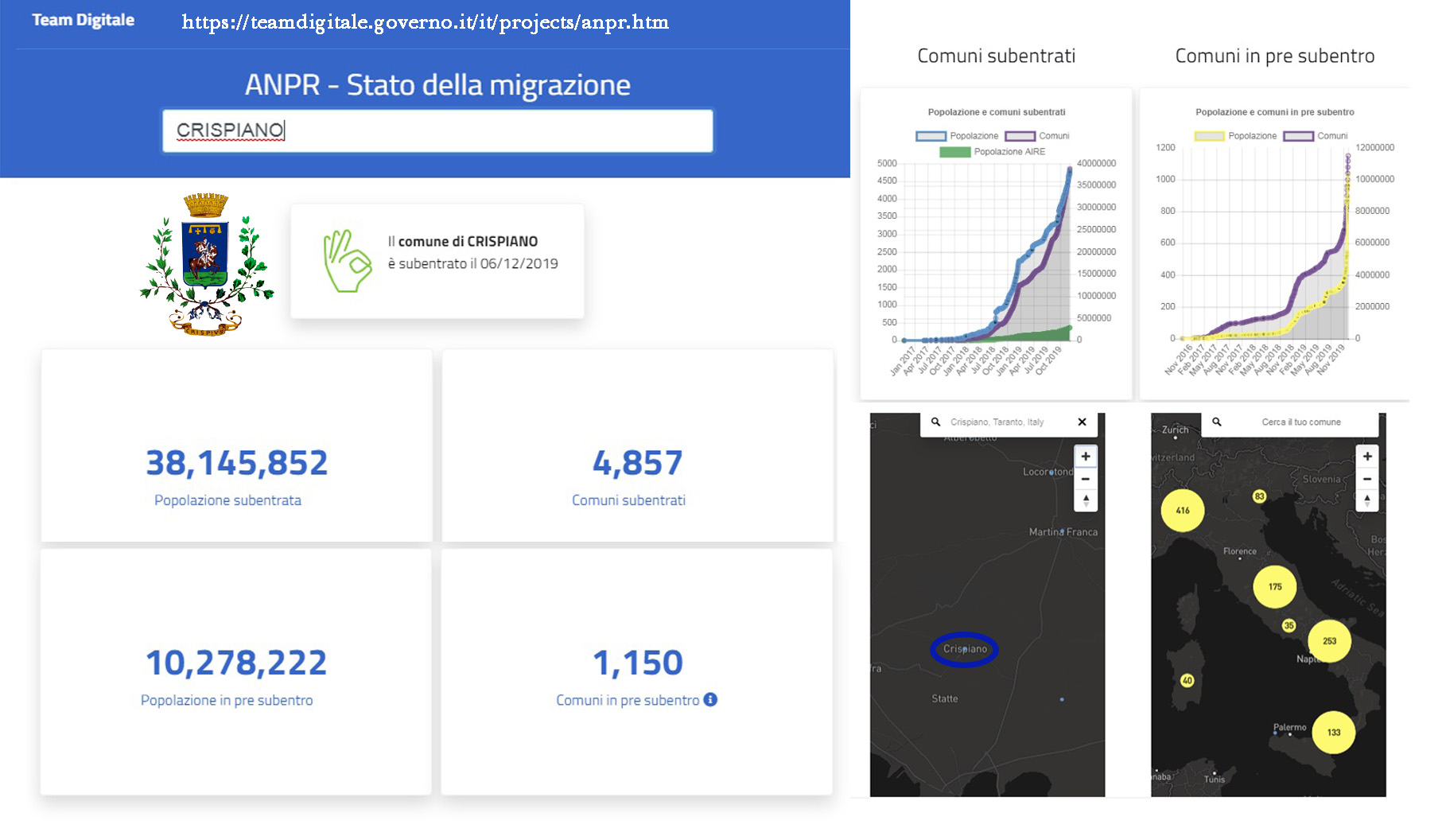The height and width of the screenshot is (840, 1446).
Task: Reset compass bearing on the Crispiano map
Action: (1086, 500)
